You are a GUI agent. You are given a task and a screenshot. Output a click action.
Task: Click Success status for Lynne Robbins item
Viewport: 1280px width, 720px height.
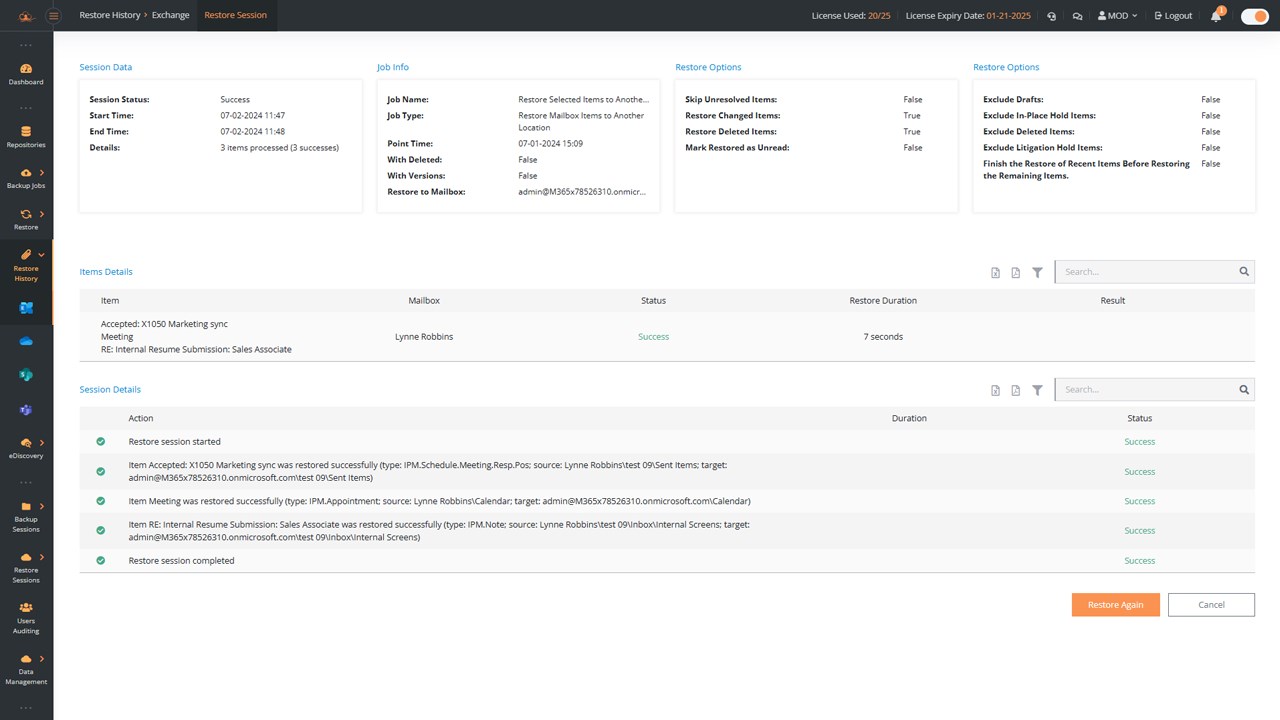(653, 337)
